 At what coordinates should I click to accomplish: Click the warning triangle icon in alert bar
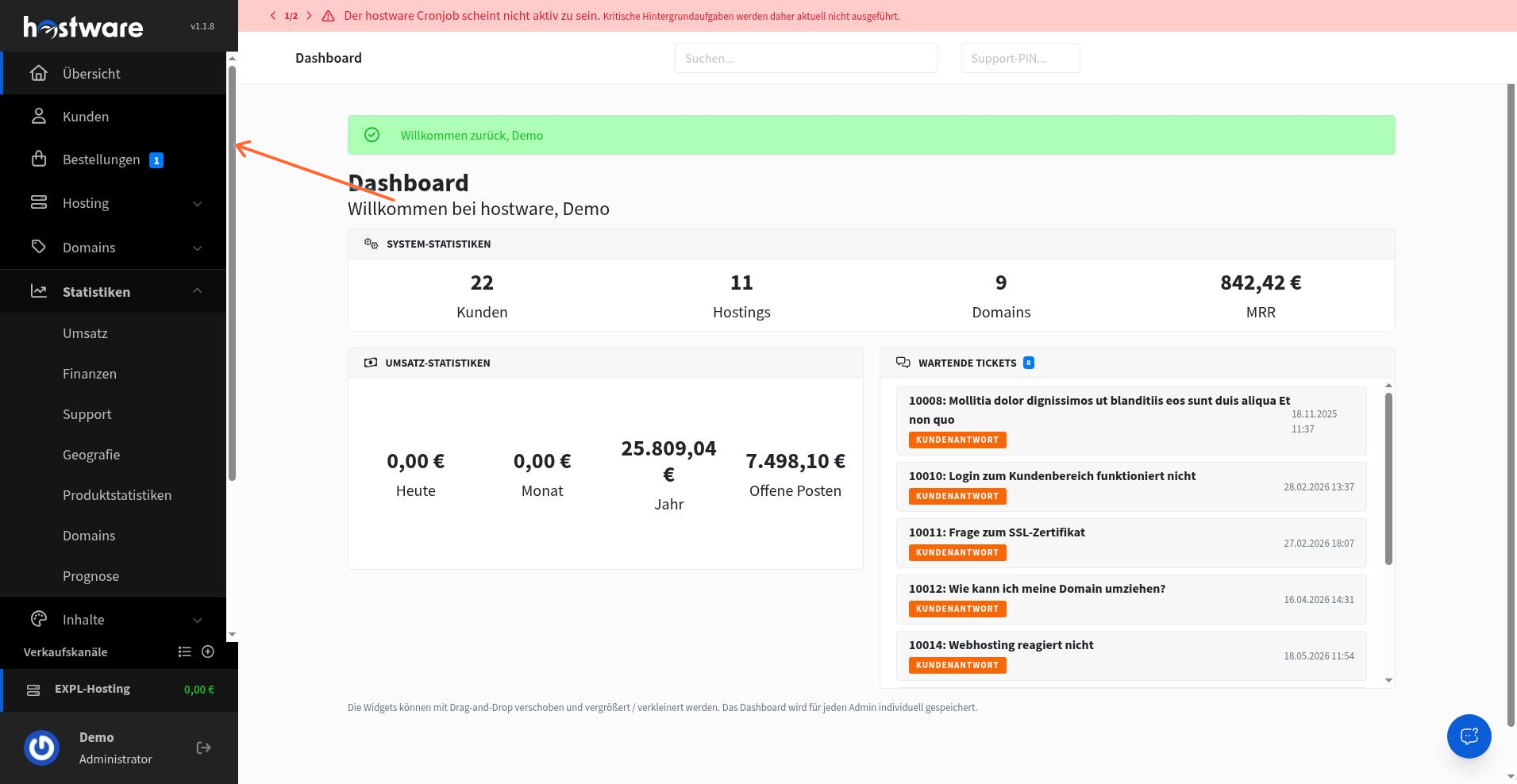[x=328, y=16]
